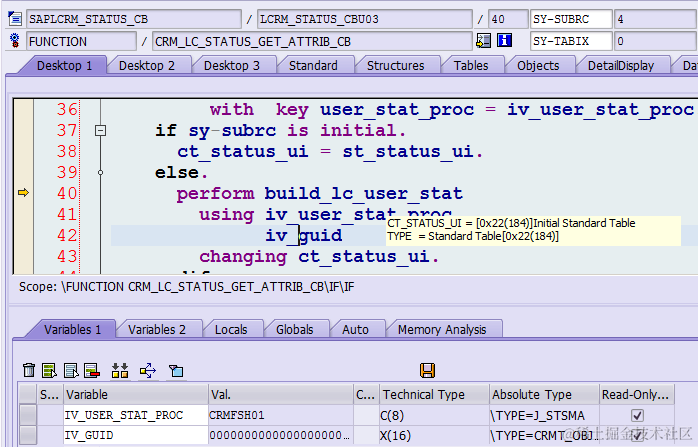Click the S... column header
The height and width of the screenshot is (447, 698).
50,394
